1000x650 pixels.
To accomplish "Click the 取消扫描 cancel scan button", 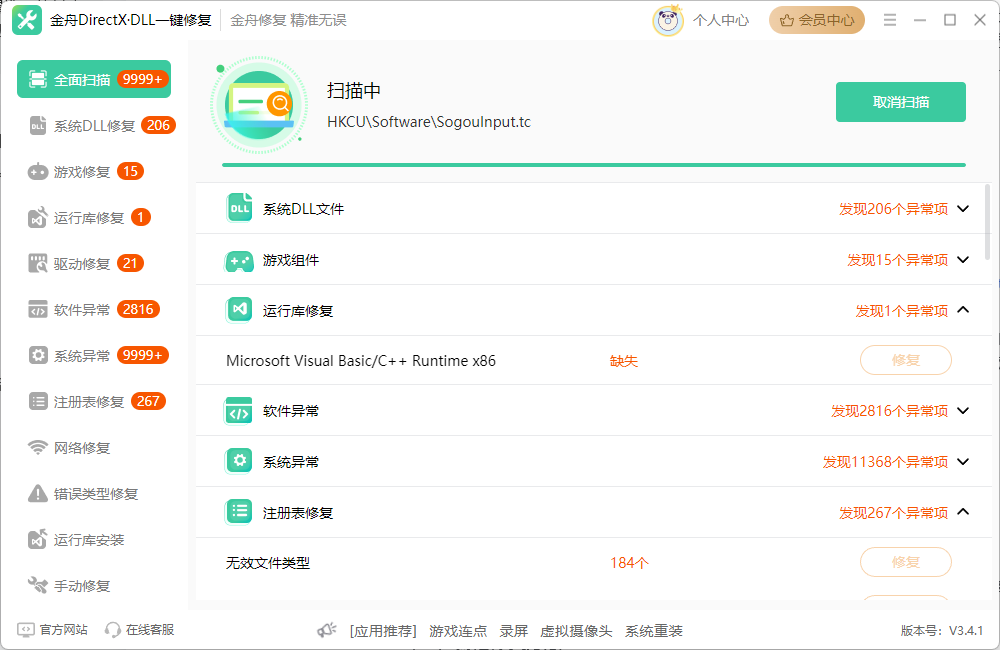I will click(900, 101).
